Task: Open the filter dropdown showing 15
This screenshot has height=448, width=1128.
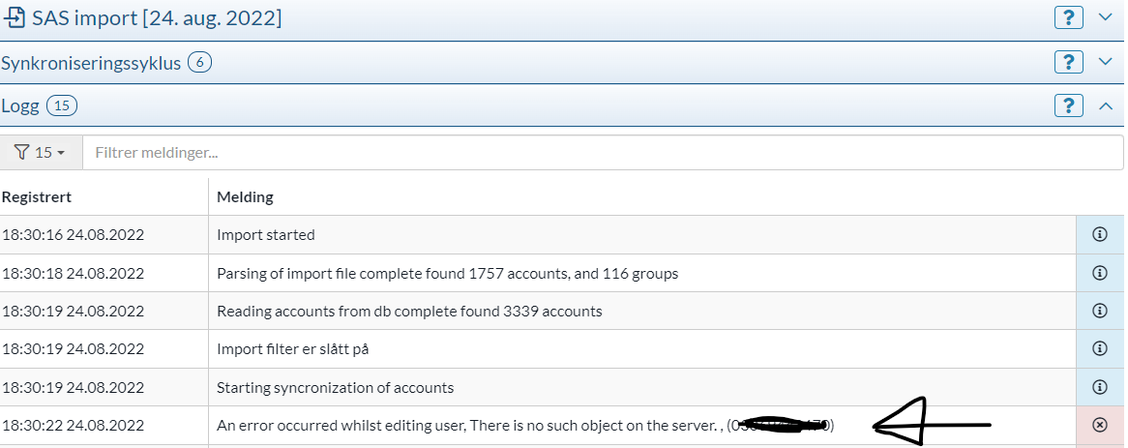Action: click(x=41, y=153)
